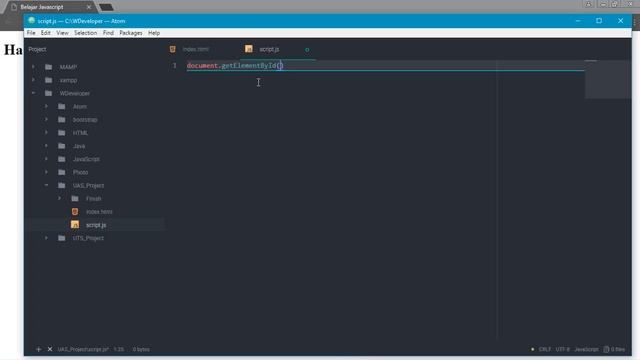Select the script.js editor tab
Screen dimensions: 640x360
pos(269,49)
